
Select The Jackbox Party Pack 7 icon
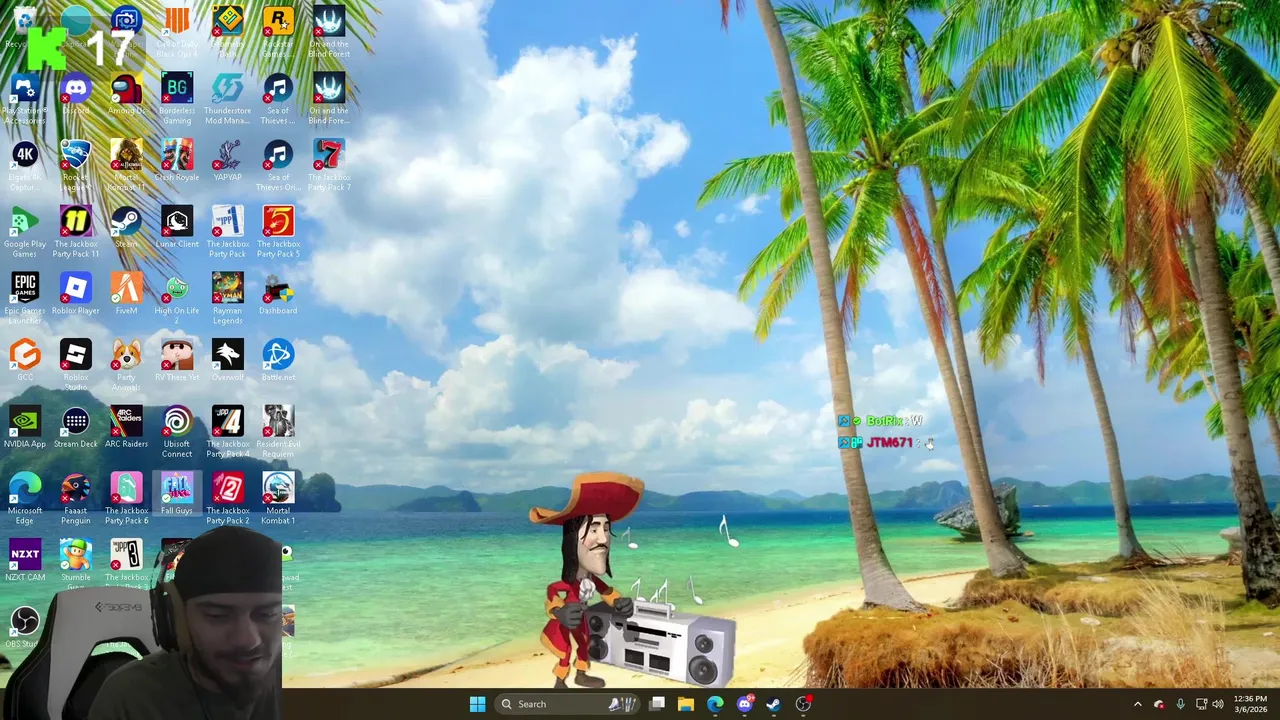pyautogui.click(x=329, y=165)
